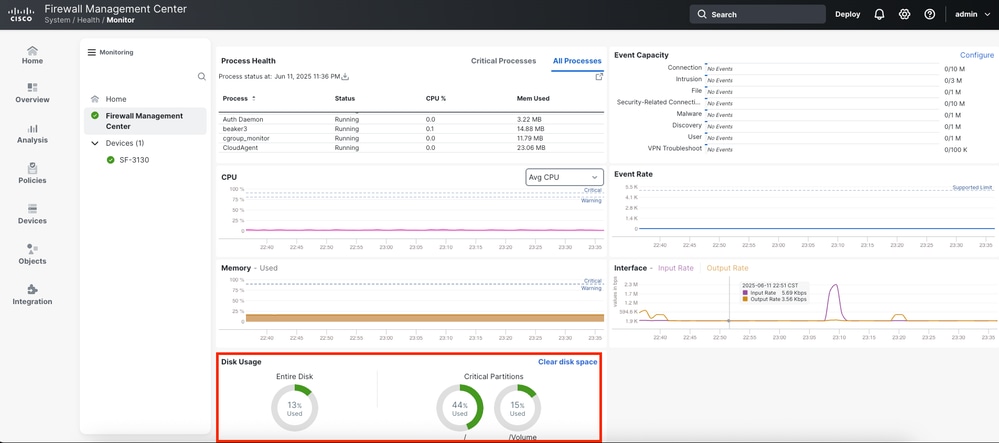999x443 pixels.
Task: Select the beaker3 process row
Action: [412, 129]
